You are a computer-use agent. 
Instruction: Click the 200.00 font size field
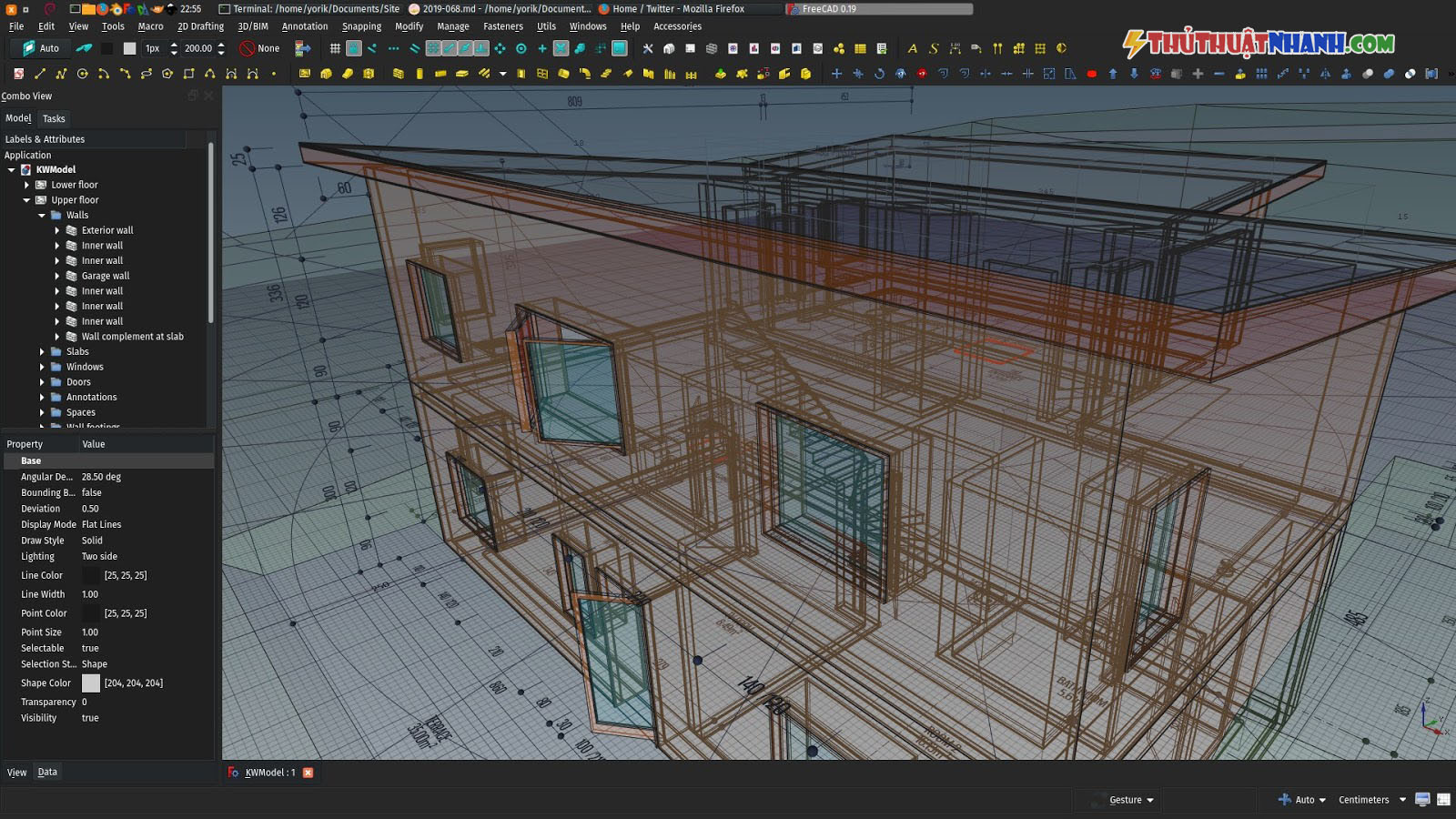(x=198, y=48)
